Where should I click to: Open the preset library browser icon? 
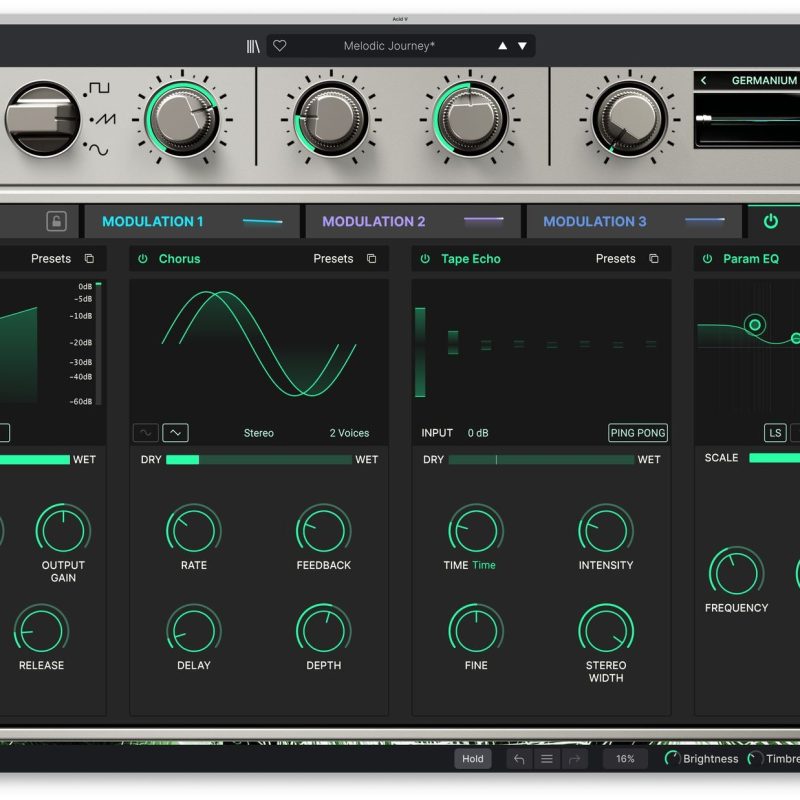(x=253, y=46)
